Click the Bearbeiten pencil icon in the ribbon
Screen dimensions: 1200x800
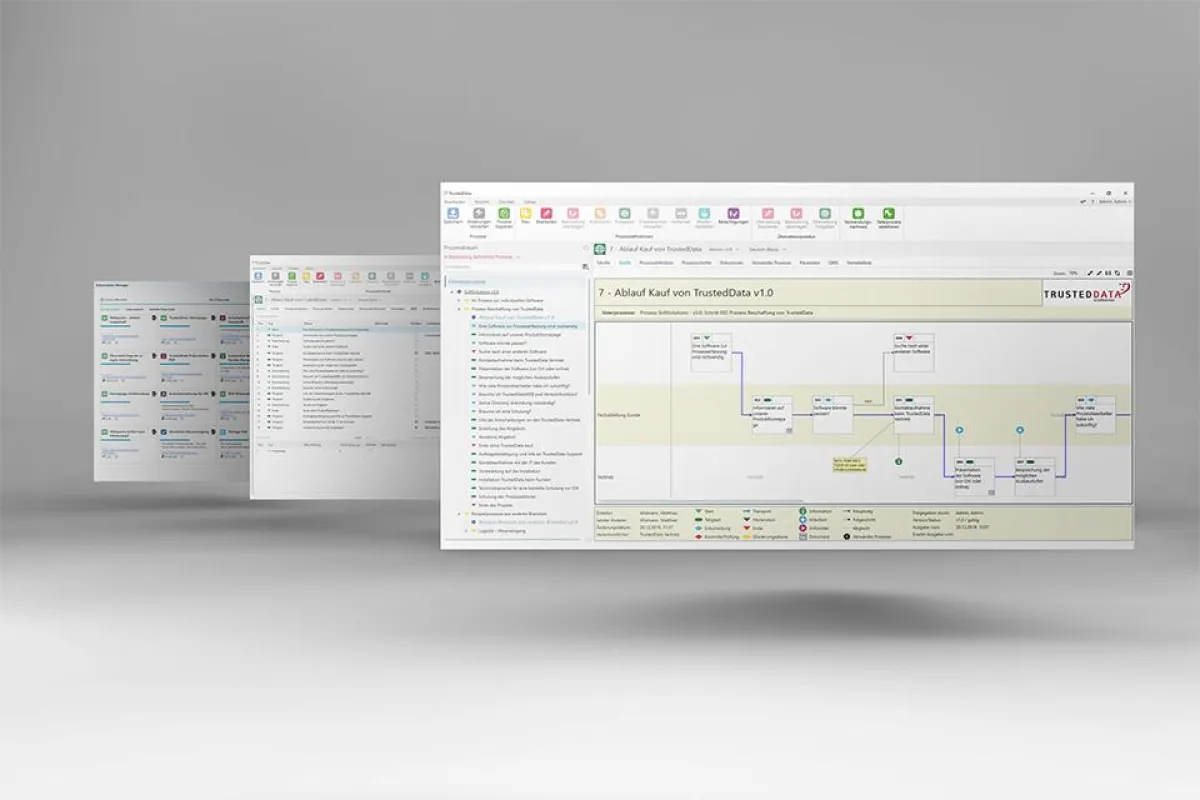[x=546, y=213]
